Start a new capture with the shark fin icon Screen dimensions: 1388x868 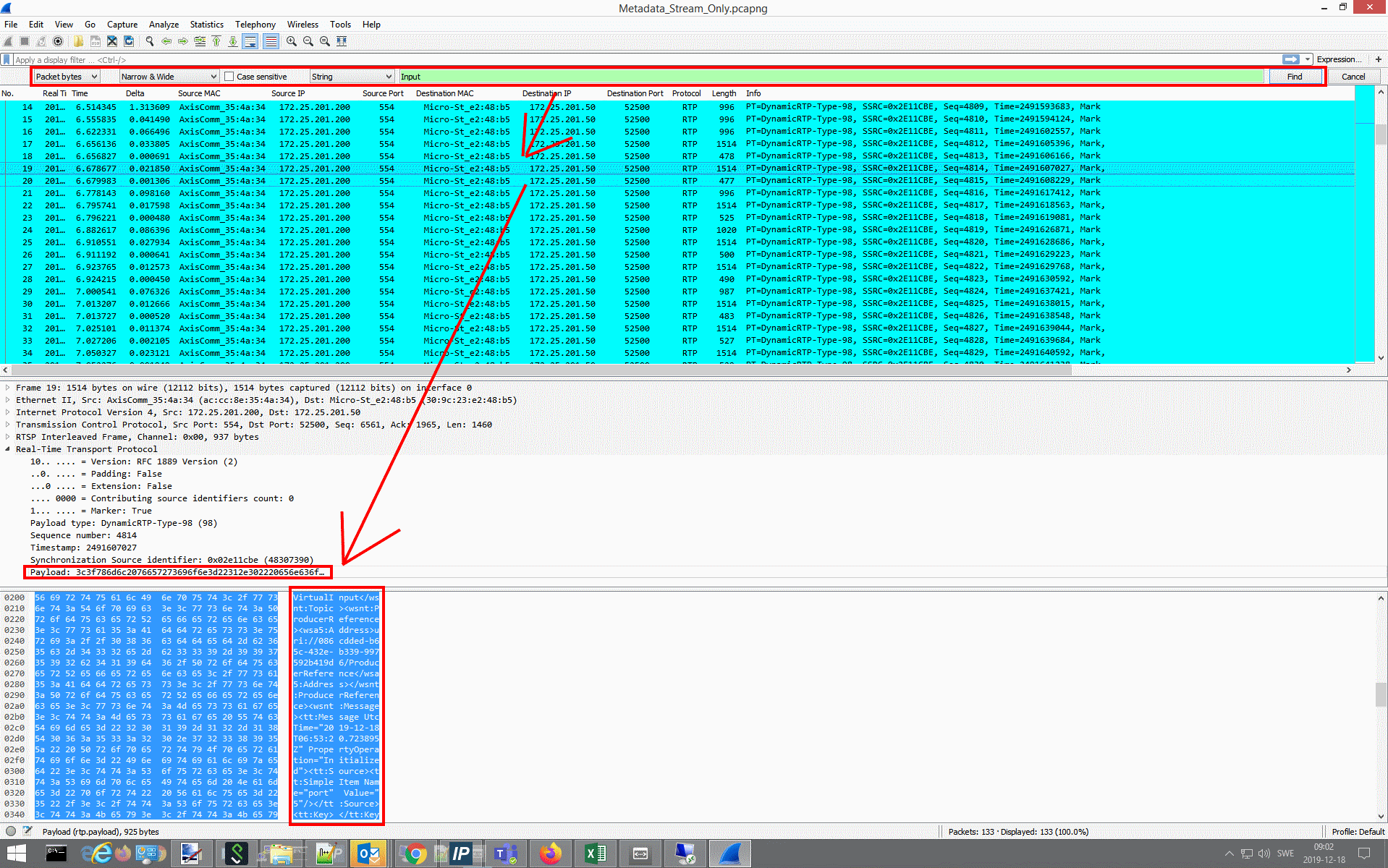pos(9,41)
